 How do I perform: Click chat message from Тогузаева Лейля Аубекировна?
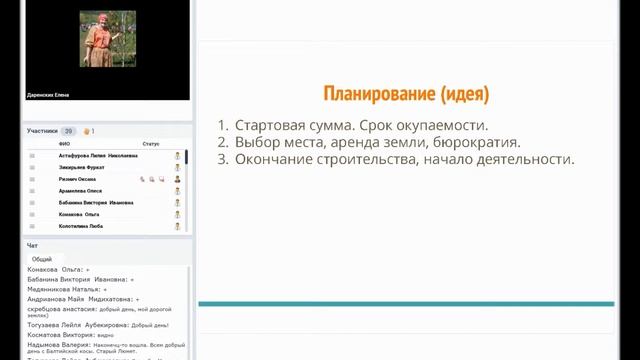pyautogui.click(x=98, y=325)
